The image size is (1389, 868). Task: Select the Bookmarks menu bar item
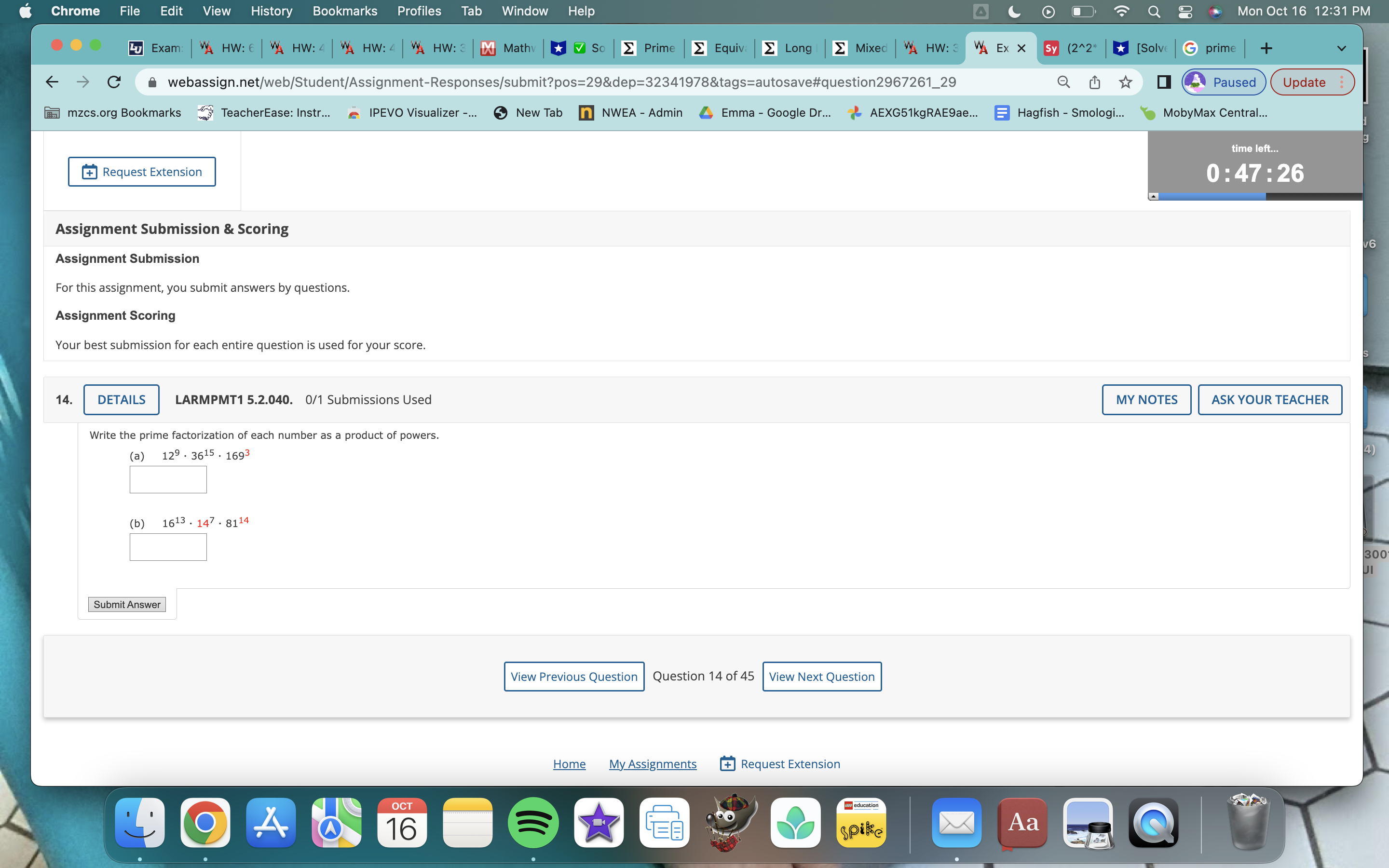[345, 10]
